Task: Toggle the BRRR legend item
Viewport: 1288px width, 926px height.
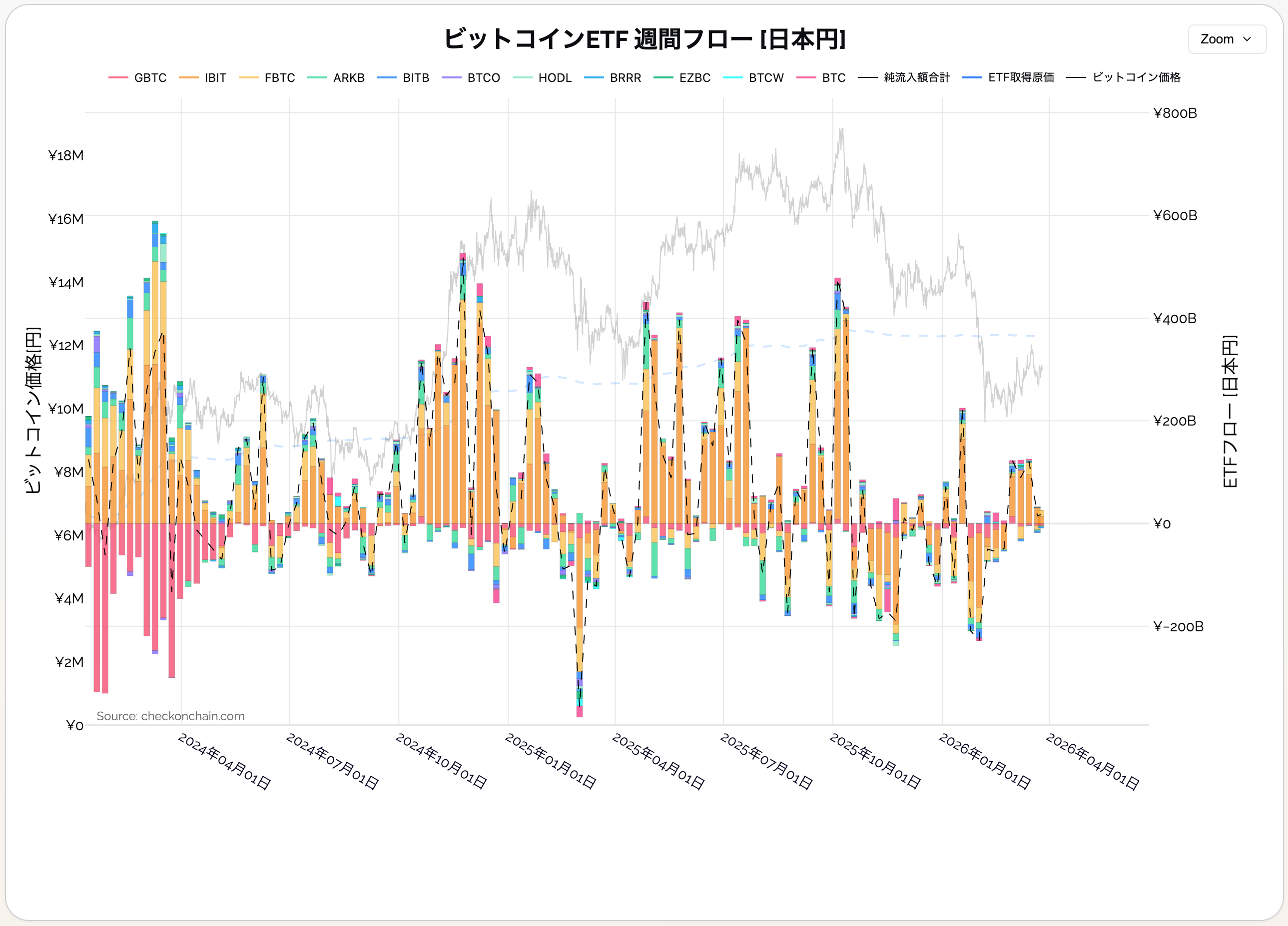Action: [625, 78]
